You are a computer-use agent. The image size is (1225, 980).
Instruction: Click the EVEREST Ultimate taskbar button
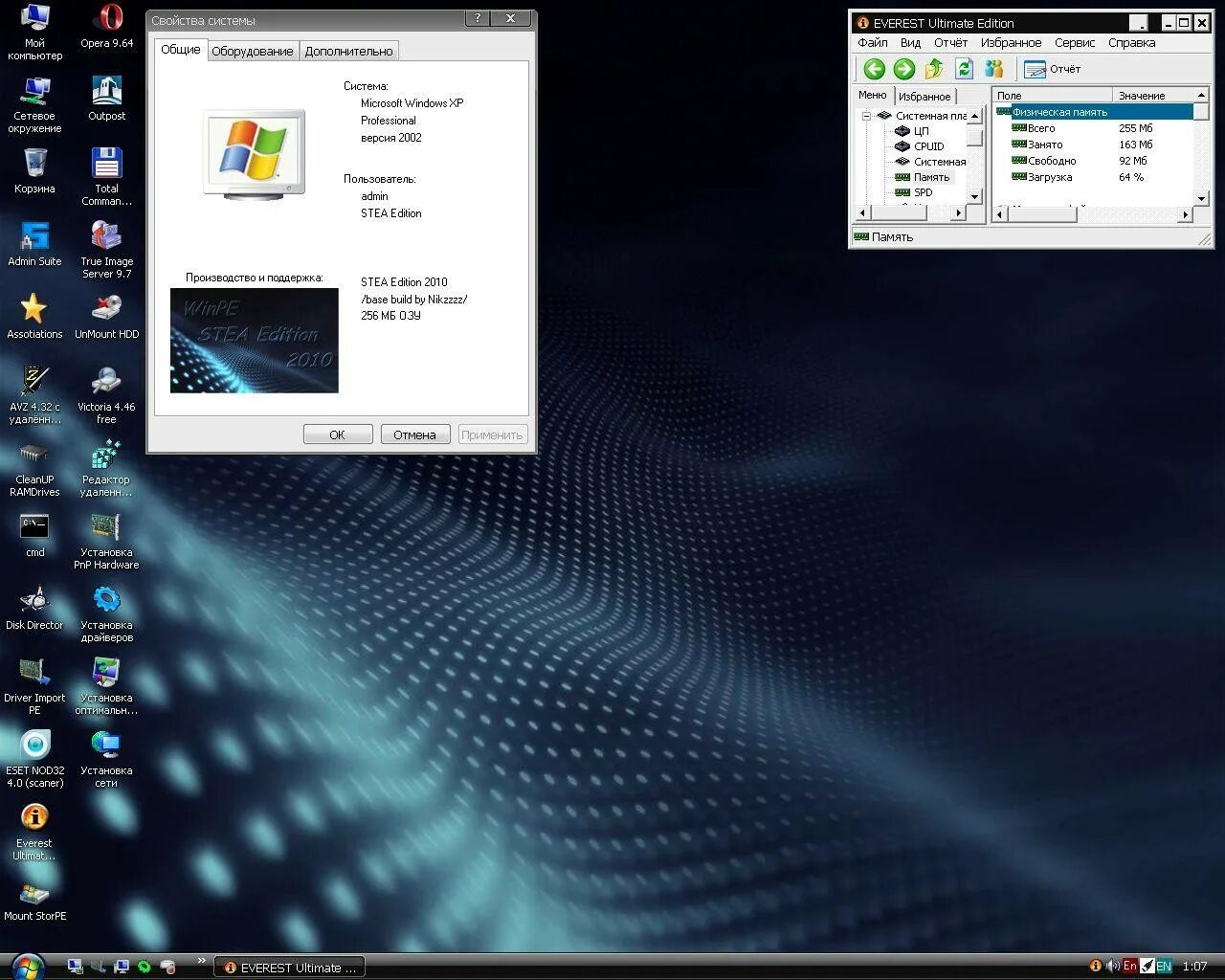point(290,968)
